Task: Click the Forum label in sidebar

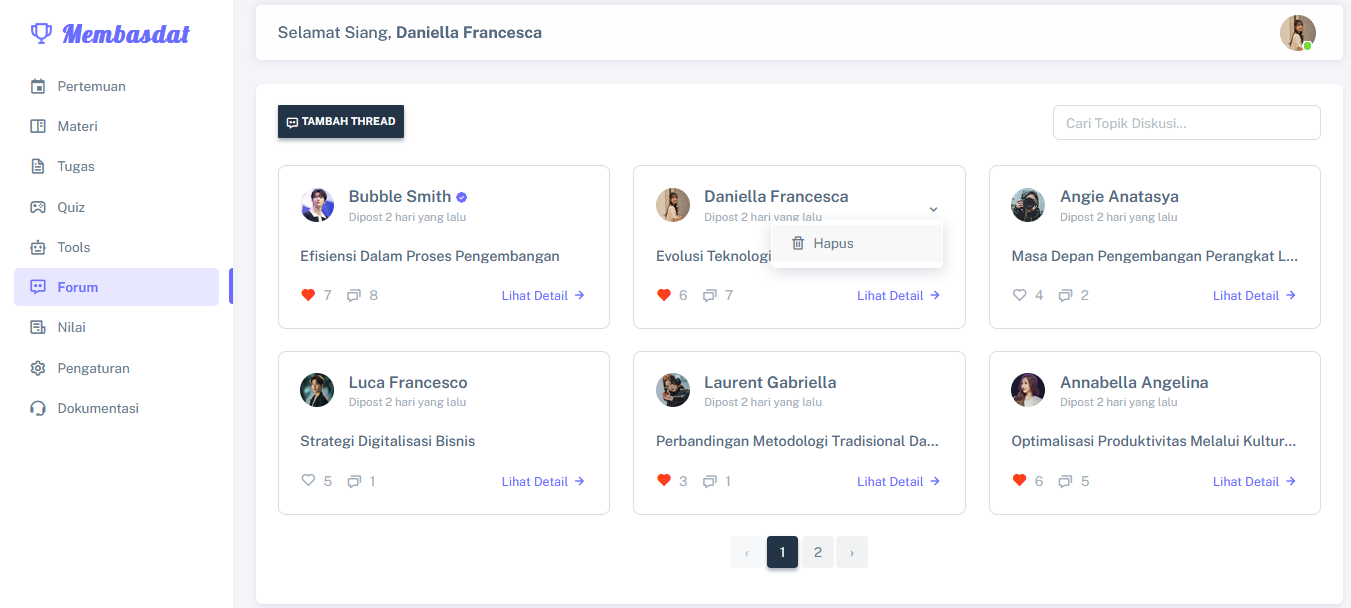Action: tap(78, 287)
